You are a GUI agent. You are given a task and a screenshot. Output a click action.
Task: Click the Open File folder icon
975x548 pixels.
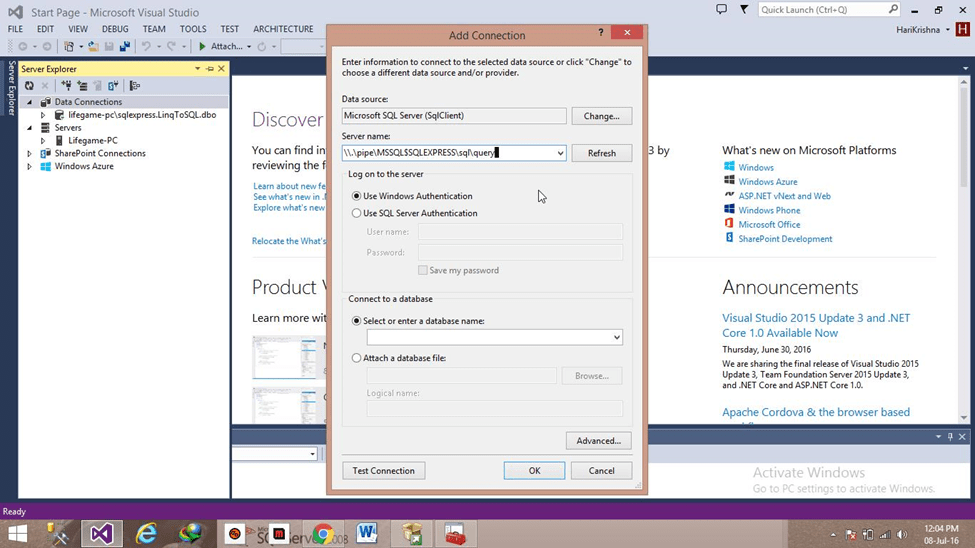pos(93,47)
